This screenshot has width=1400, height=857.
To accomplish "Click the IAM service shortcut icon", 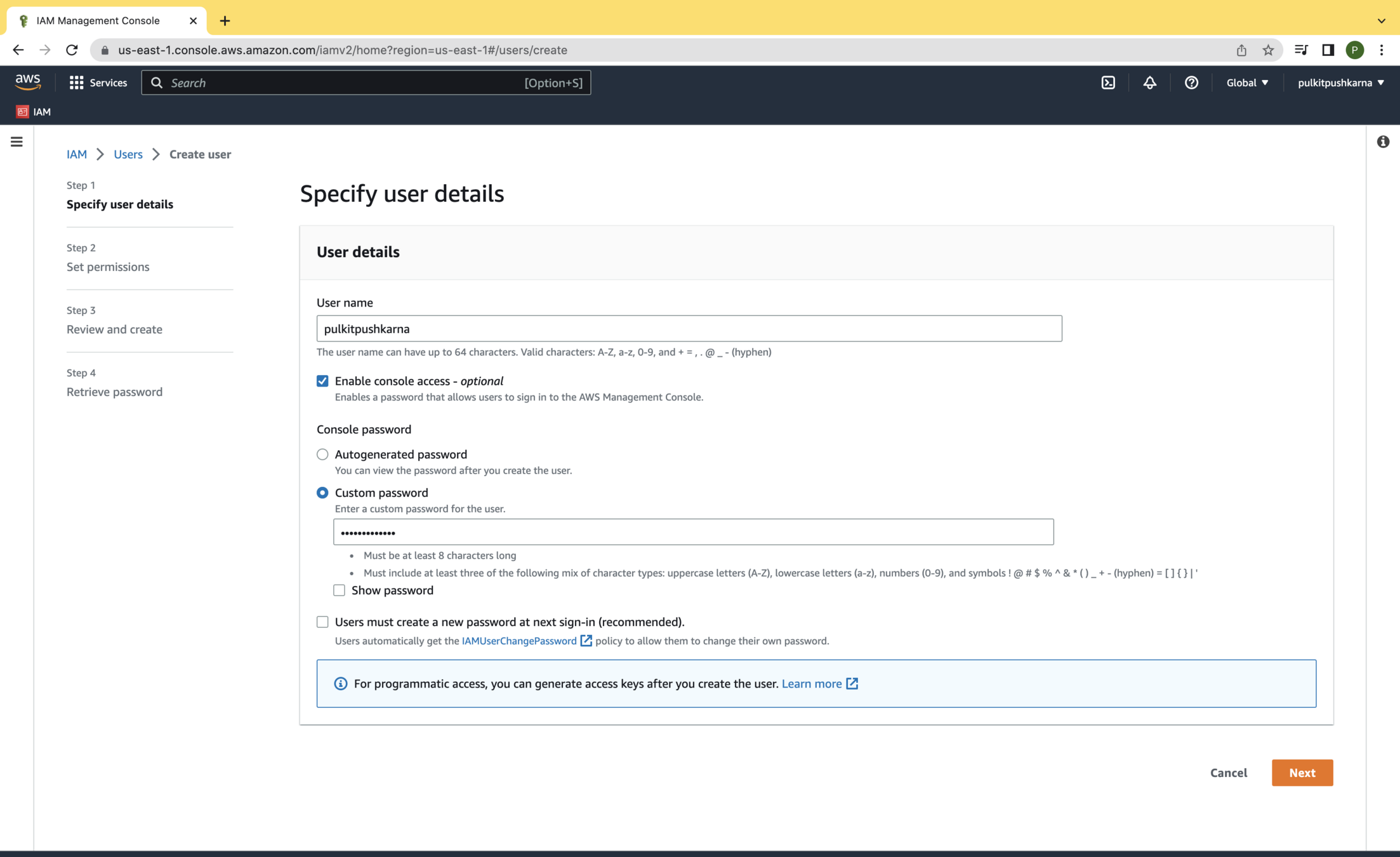I will pos(23,112).
